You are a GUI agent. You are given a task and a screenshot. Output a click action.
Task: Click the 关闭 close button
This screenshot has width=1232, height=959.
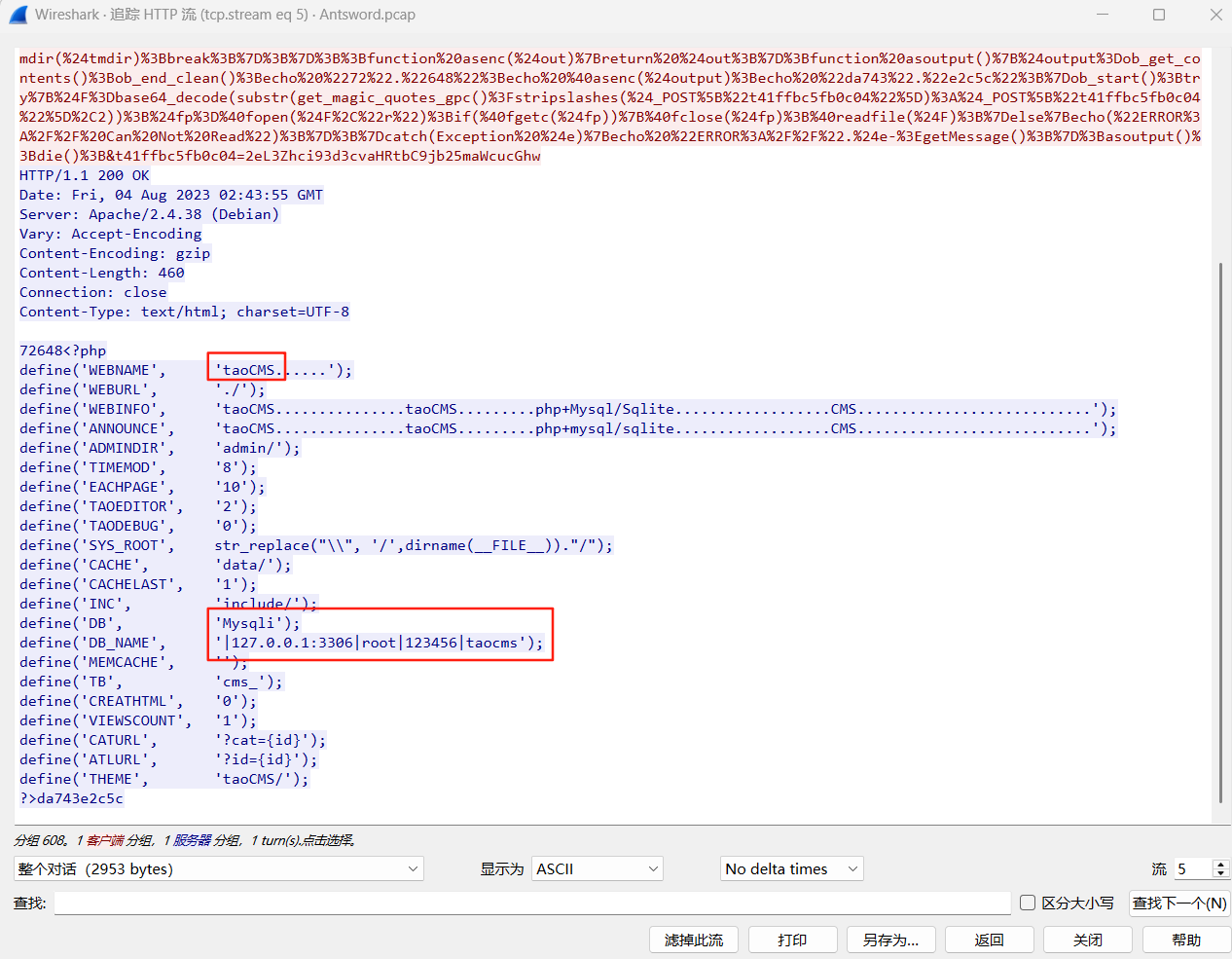click(x=1088, y=940)
